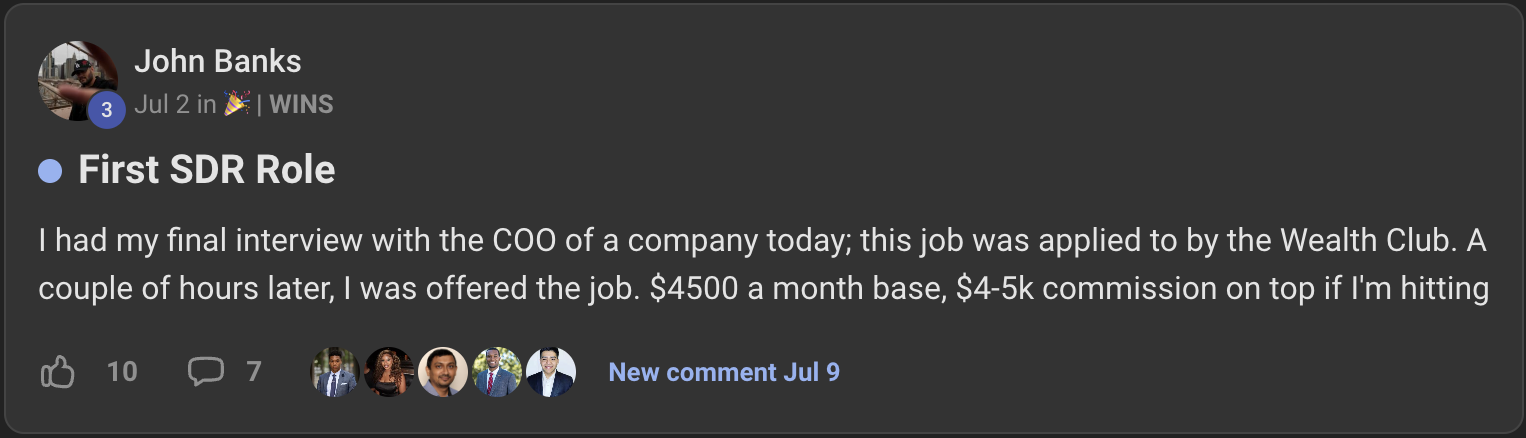This screenshot has height=438, width=1526.
Task: Click the blue unread dot indicator
Action: 50,171
